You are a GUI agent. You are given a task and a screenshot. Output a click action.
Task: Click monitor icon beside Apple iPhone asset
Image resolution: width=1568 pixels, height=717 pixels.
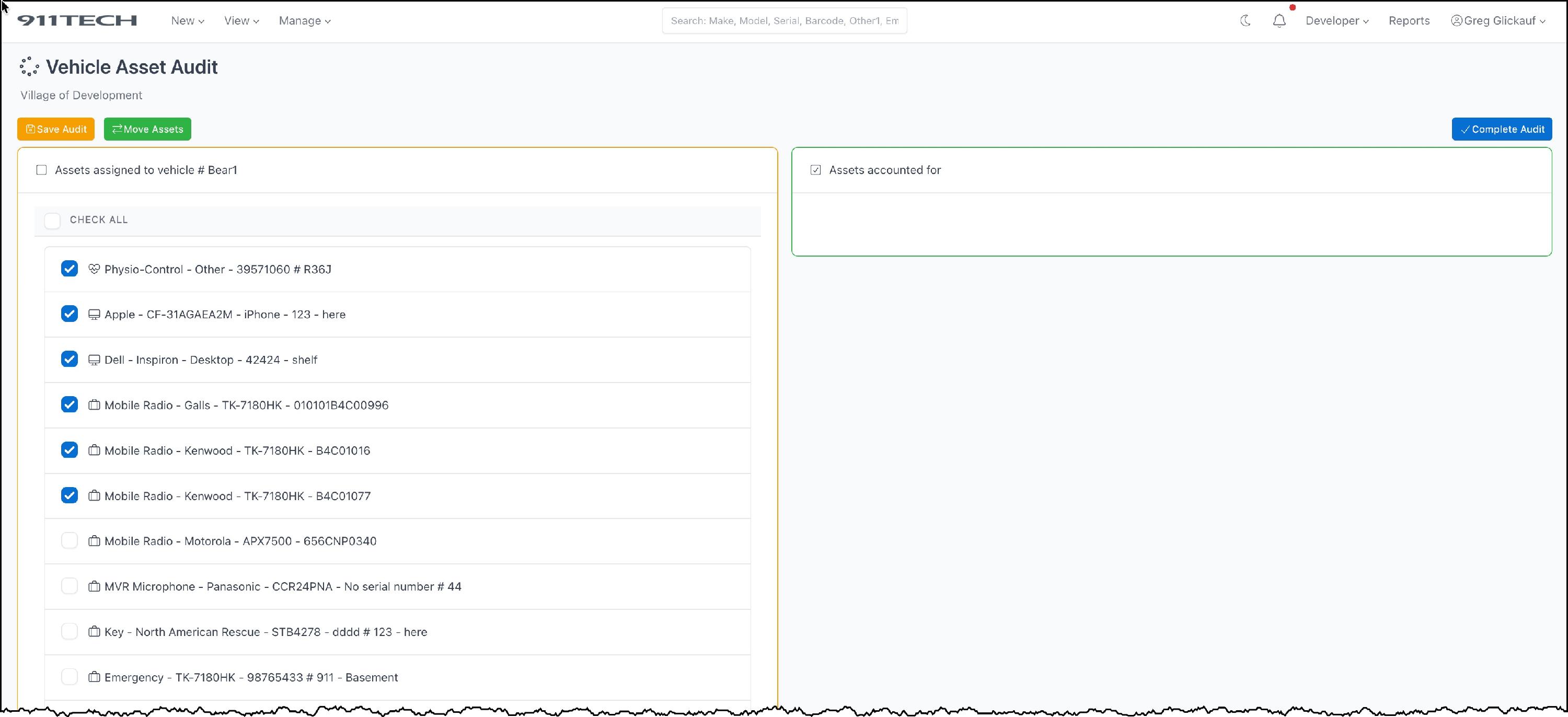[94, 315]
